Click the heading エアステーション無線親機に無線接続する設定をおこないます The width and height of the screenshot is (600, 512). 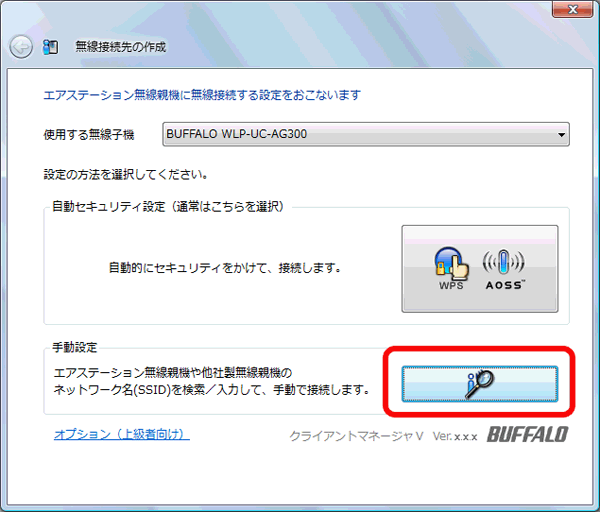(202, 95)
